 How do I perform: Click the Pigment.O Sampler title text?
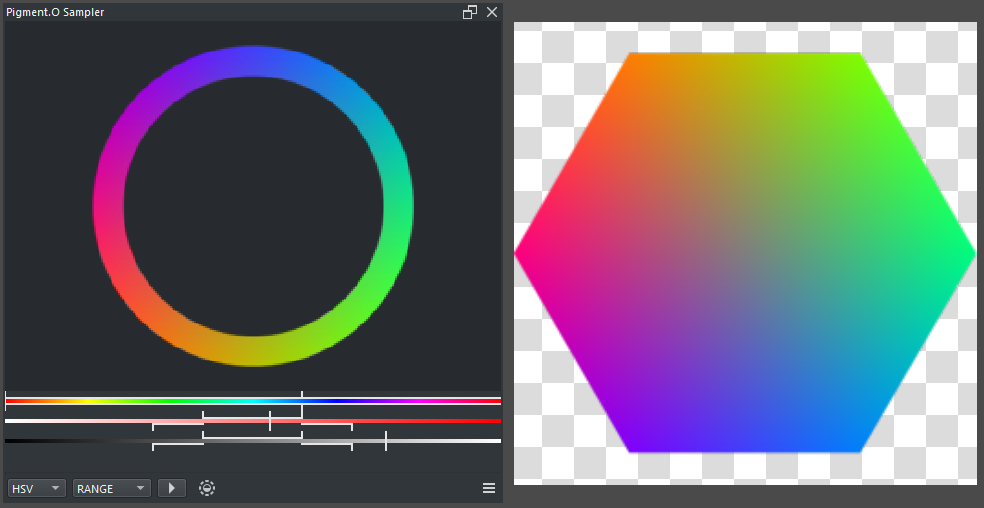(55, 12)
